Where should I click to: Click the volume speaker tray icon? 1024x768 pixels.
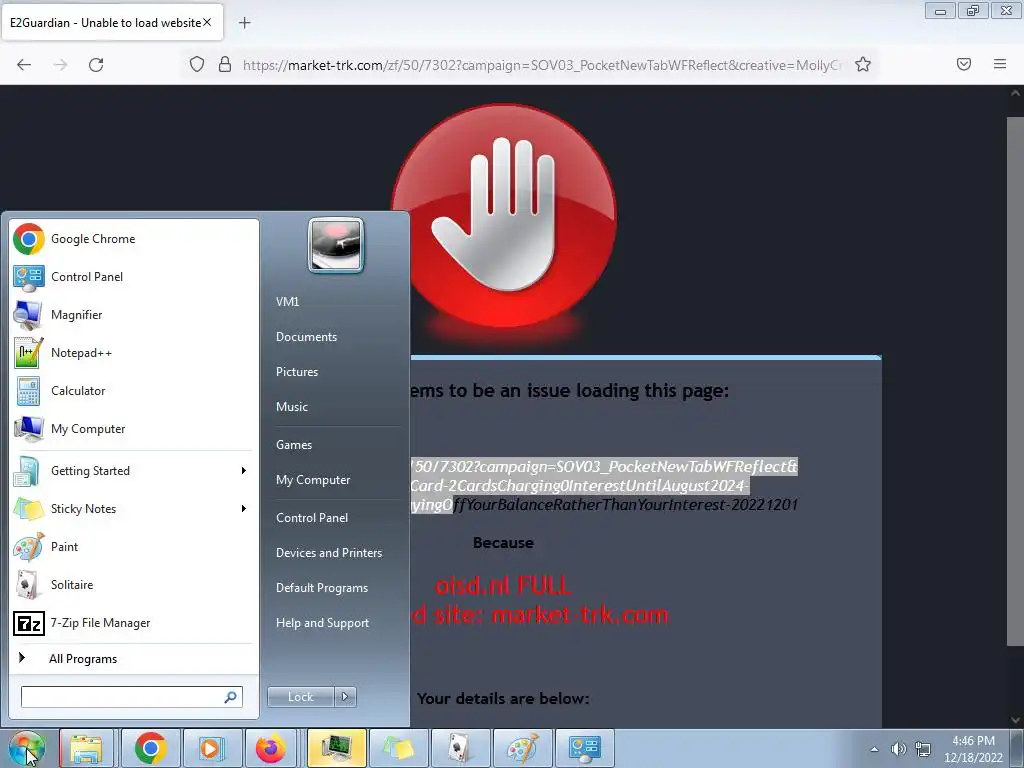coord(899,749)
